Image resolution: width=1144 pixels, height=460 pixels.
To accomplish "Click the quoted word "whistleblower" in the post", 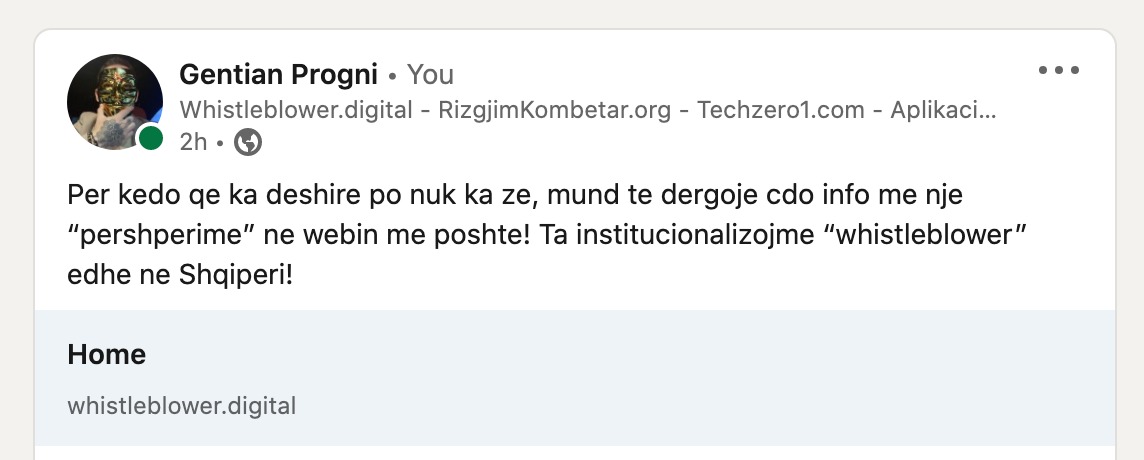I will [931, 237].
